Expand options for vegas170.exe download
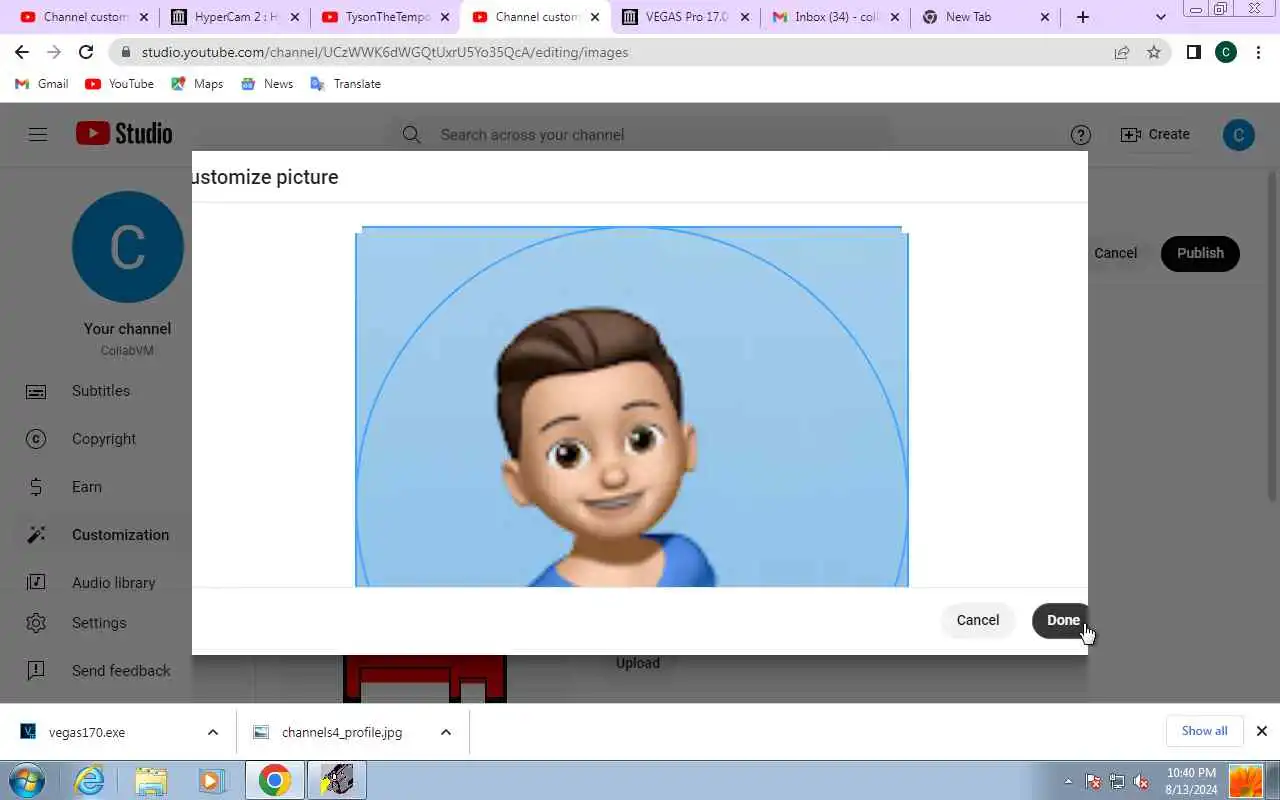The image size is (1280, 800). pyautogui.click(x=213, y=732)
